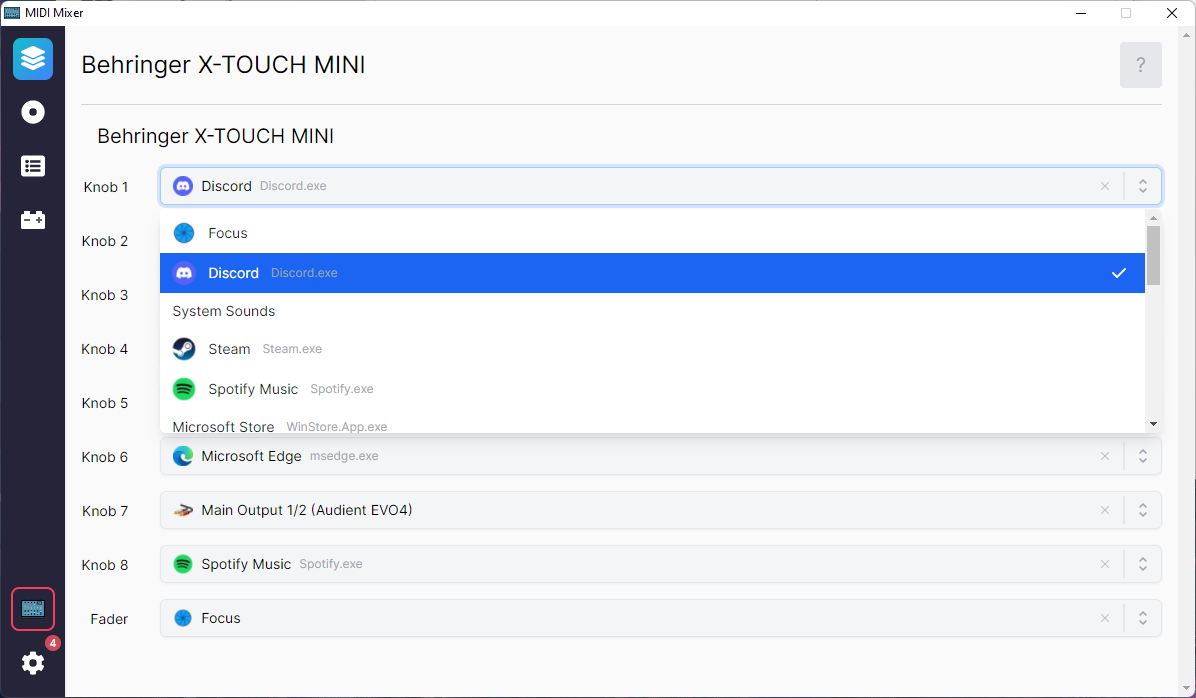Select Focus option in dropdown list
The image size is (1196, 698).
coord(652,233)
